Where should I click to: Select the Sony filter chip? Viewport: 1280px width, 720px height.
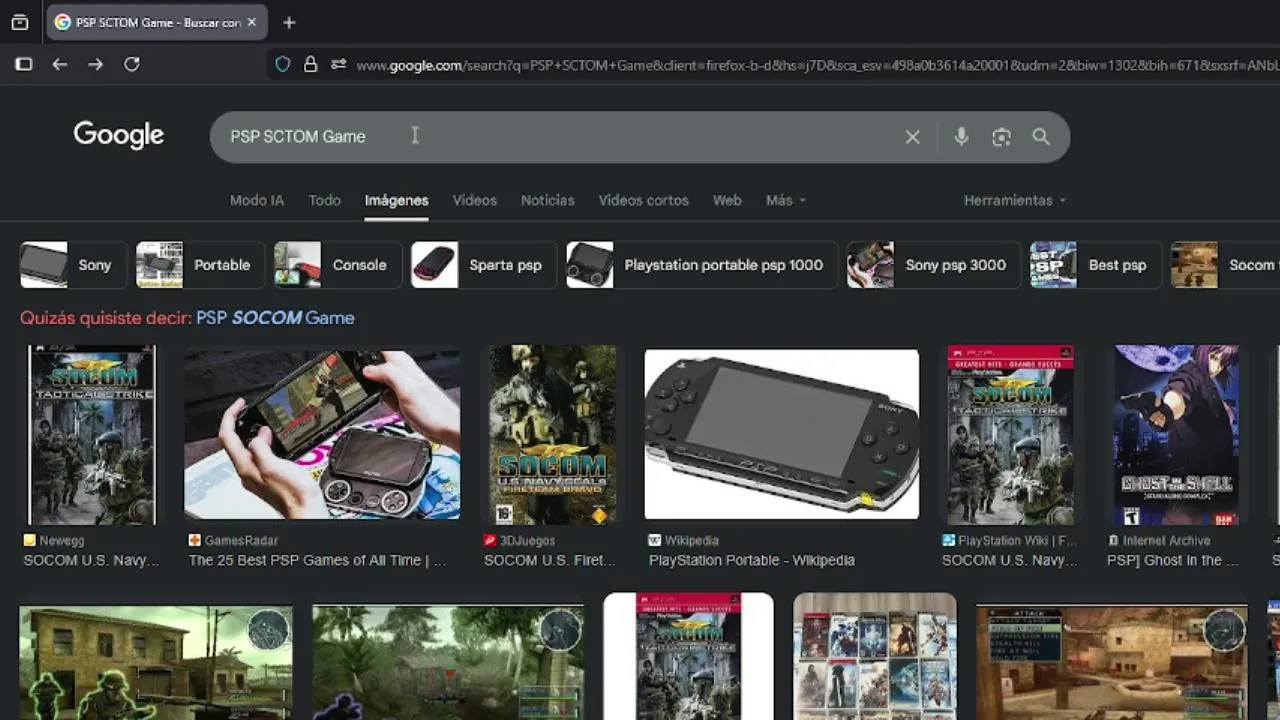click(x=73, y=265)
